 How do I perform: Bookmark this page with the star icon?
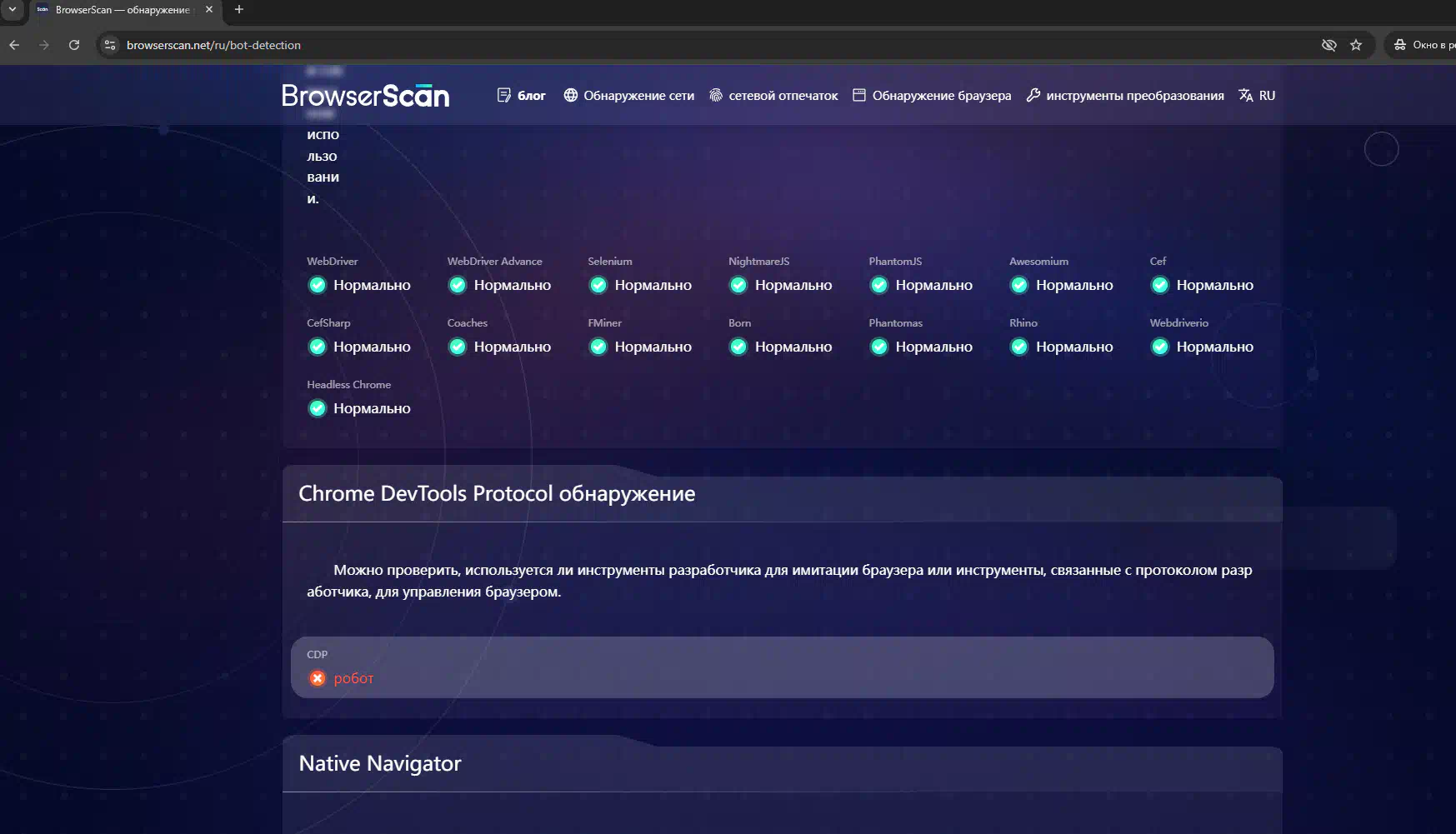coord(1356,45)
